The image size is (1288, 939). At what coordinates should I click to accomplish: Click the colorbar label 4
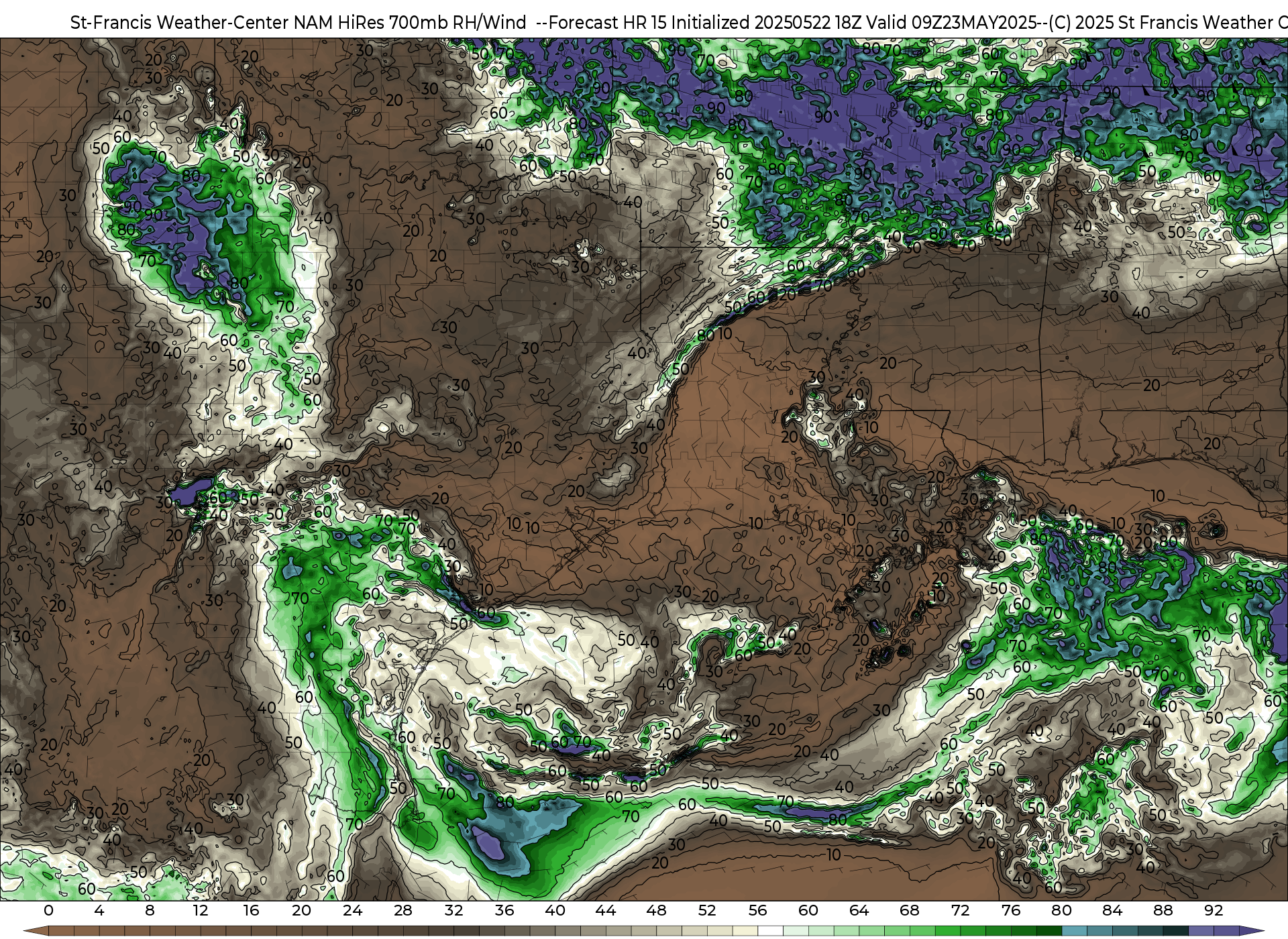(99, 910)
